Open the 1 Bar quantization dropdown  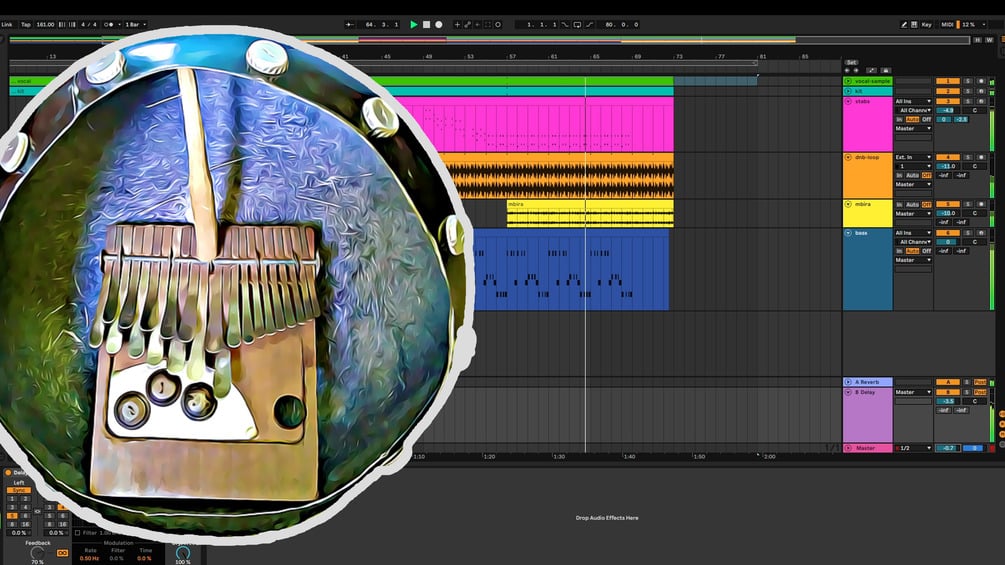[x=136, y=24]
